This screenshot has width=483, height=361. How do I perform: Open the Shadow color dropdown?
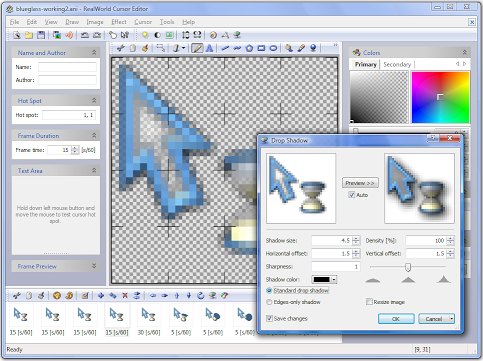click(x=334, y=279)
